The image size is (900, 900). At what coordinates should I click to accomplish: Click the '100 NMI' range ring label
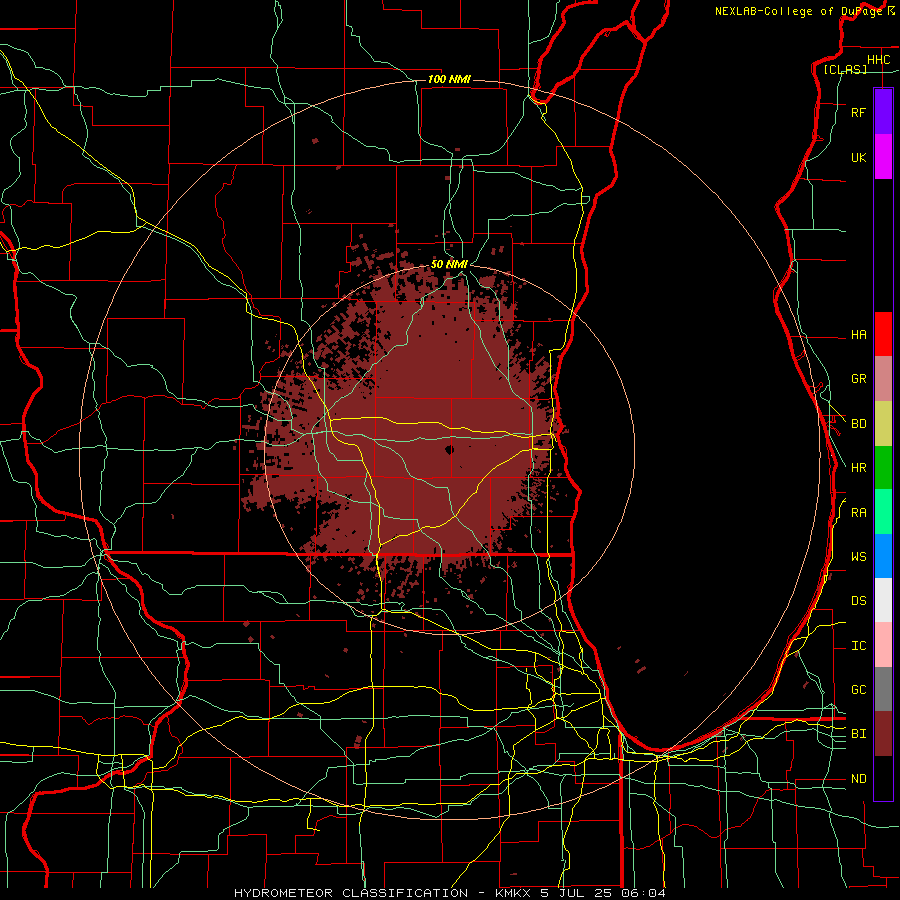click(x=449, y=79)
